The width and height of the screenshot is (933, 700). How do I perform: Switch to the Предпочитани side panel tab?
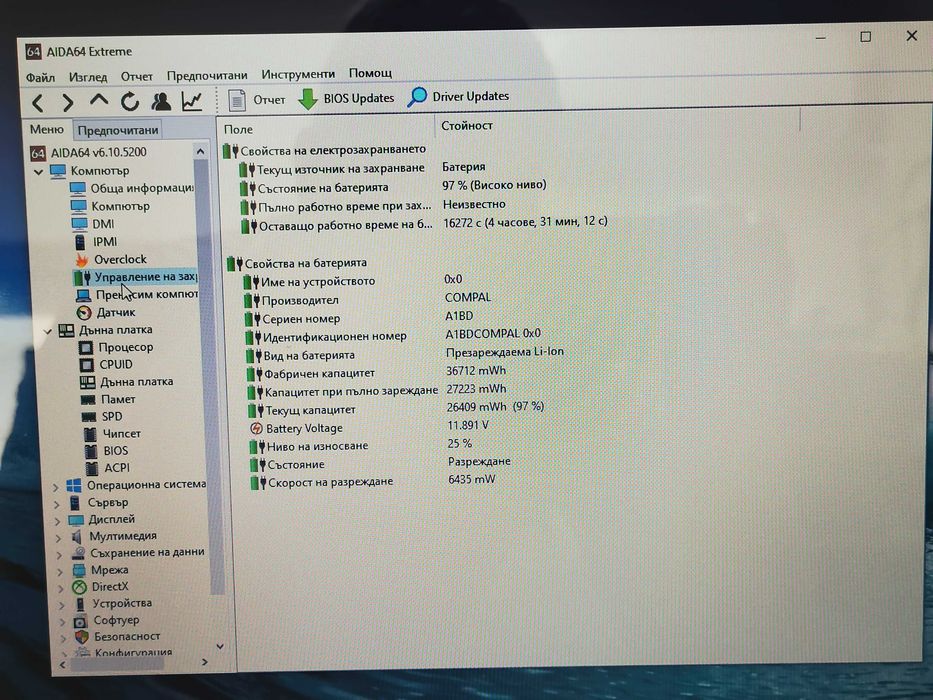point(118,130)
